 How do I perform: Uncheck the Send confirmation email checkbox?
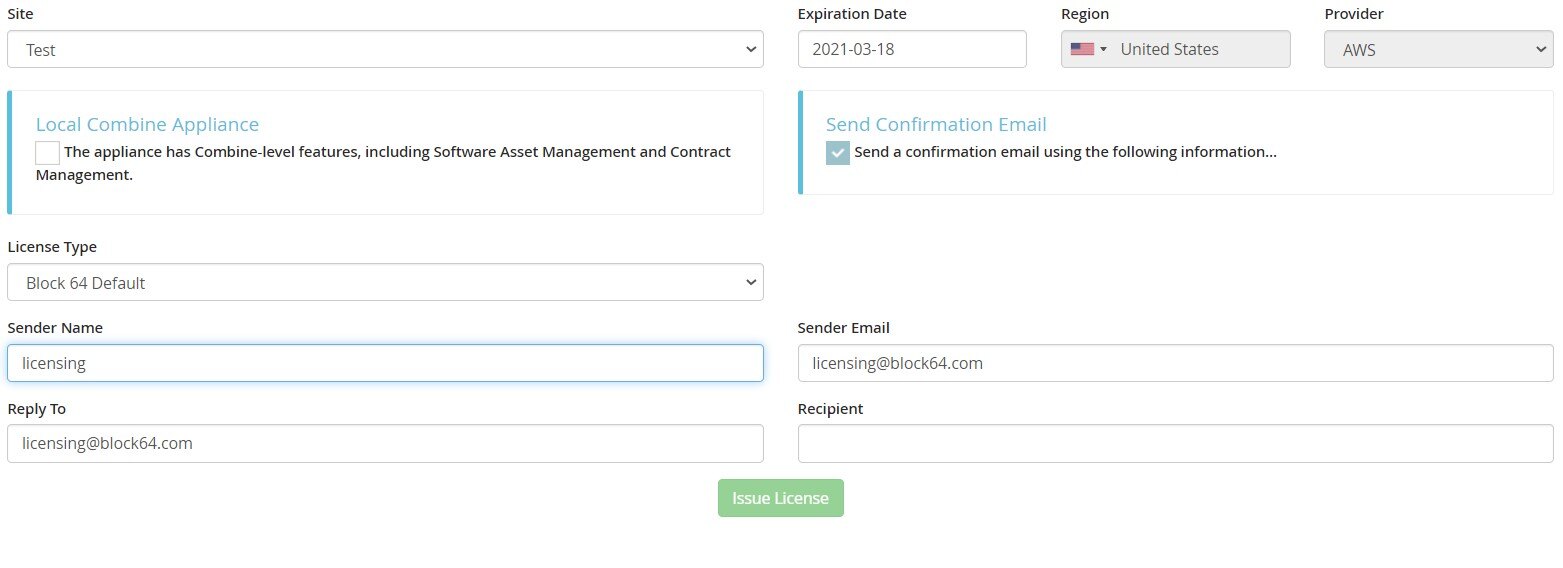point(838,153)
